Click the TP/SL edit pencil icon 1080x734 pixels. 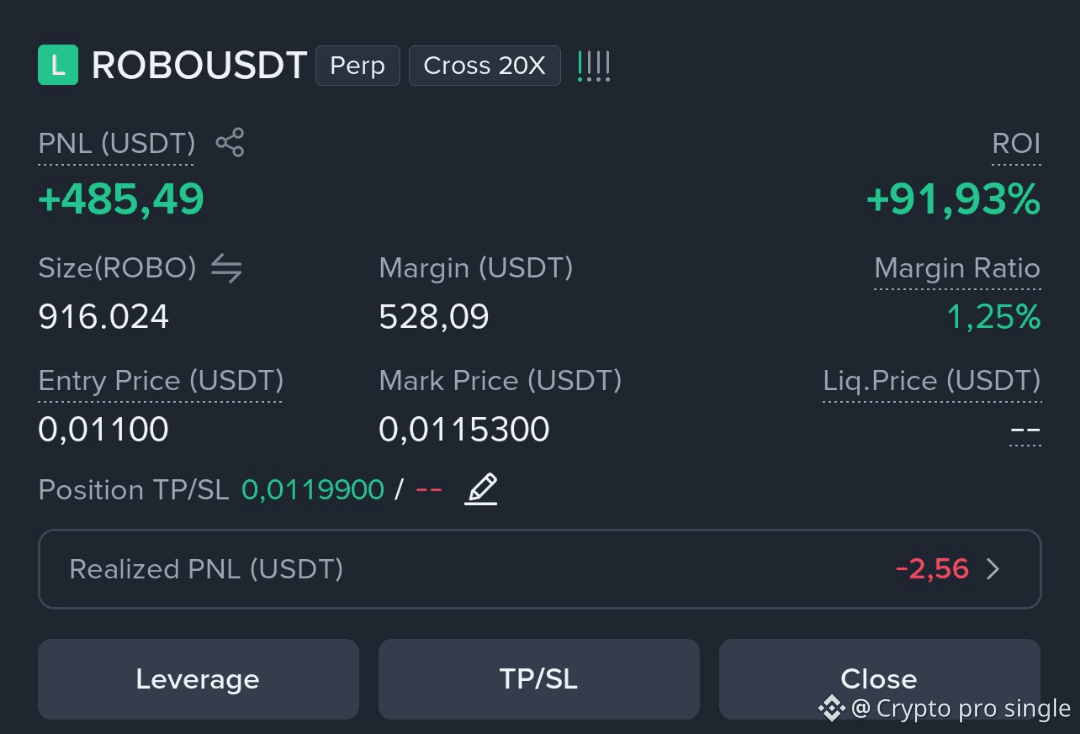click(x=481, y=489)
